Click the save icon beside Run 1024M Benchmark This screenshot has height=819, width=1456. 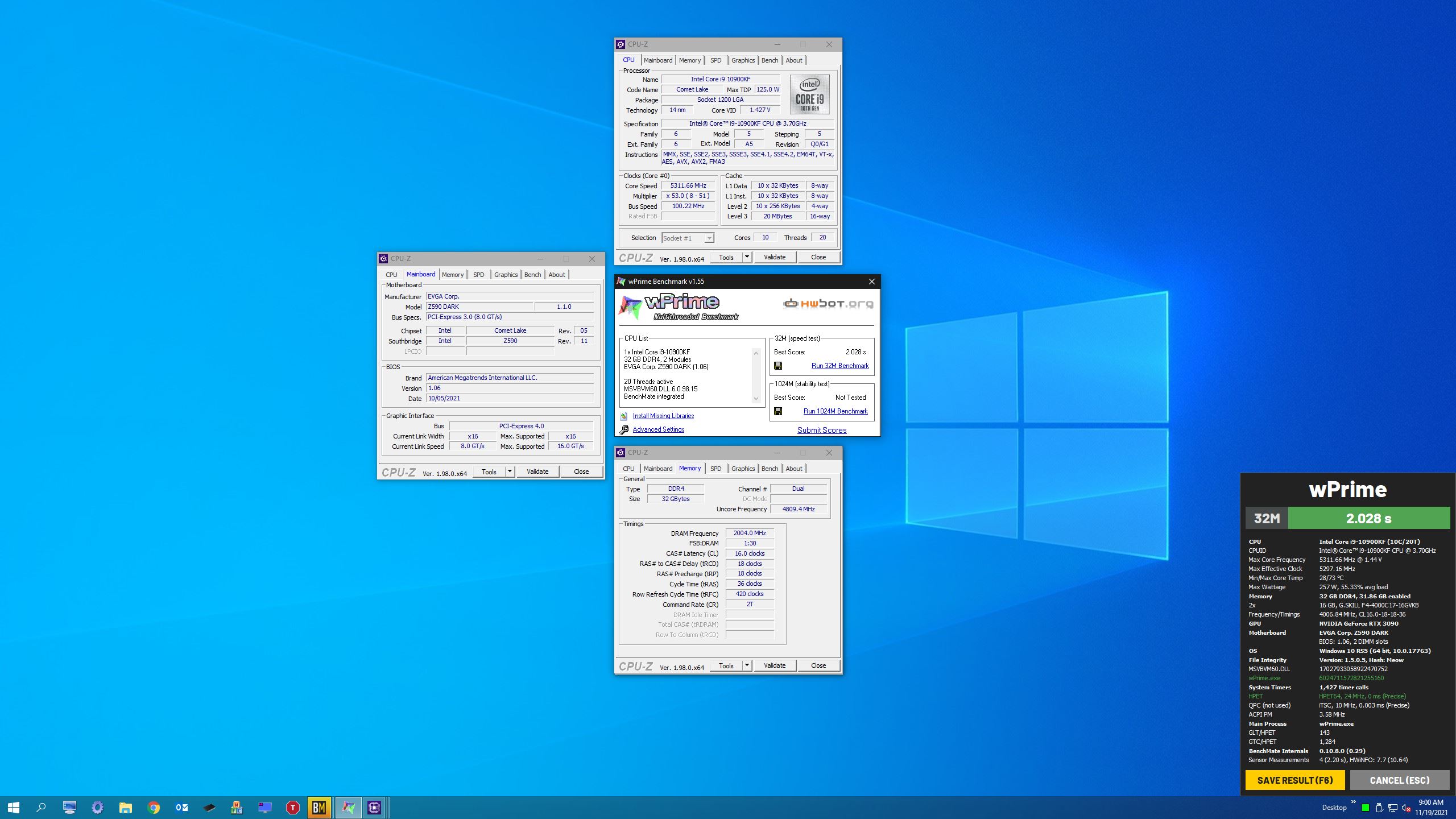coord(778,411)
